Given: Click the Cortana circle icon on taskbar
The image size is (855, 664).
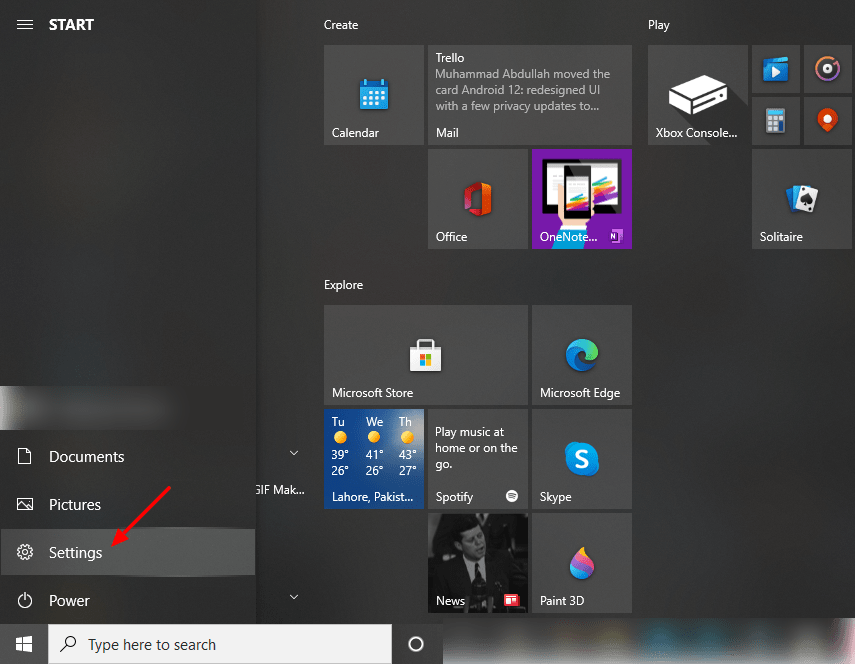Looking at the screenshot, I should pos(416,644).
